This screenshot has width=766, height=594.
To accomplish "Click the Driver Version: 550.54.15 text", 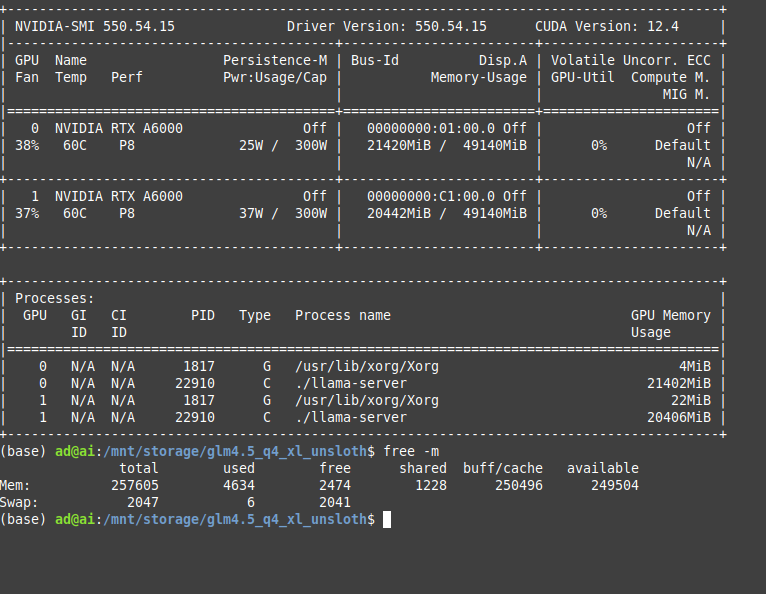I will [x=386, y=26].
